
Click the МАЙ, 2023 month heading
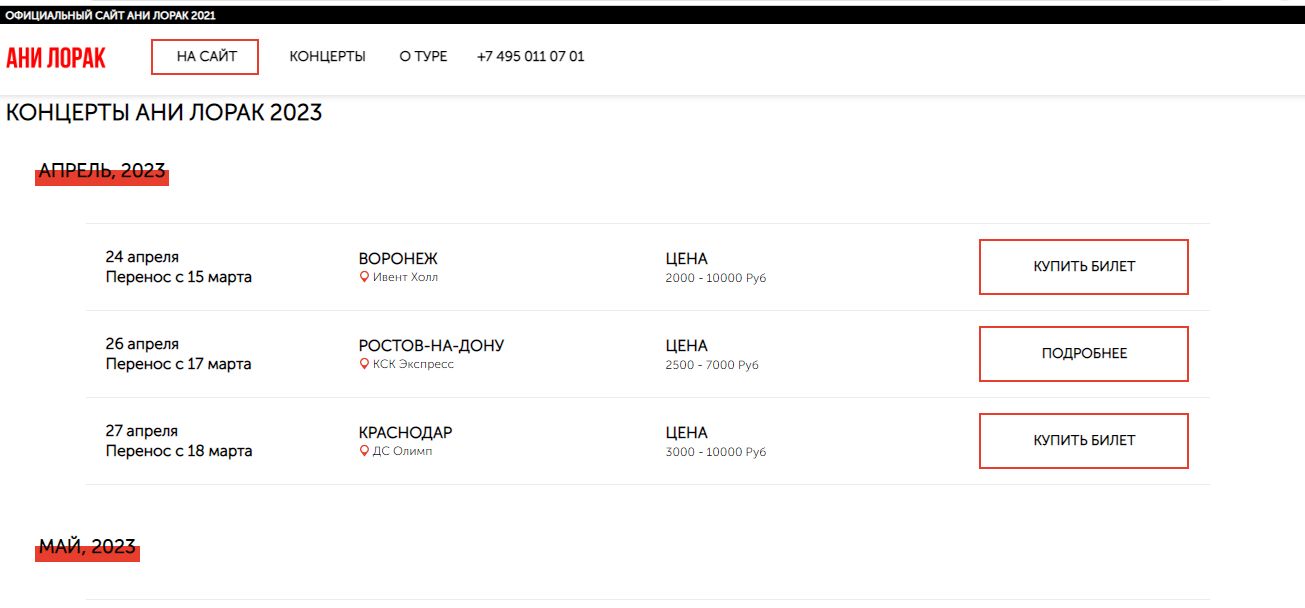(x=87, y=547)
